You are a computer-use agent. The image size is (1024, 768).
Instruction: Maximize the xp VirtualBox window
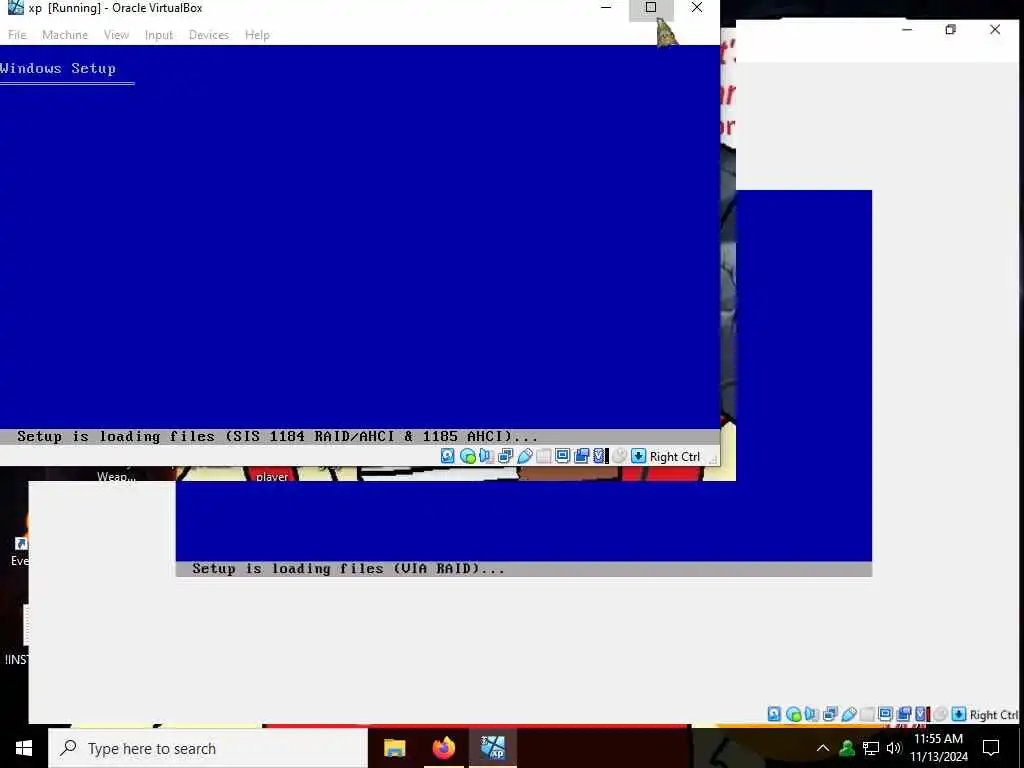651,8
